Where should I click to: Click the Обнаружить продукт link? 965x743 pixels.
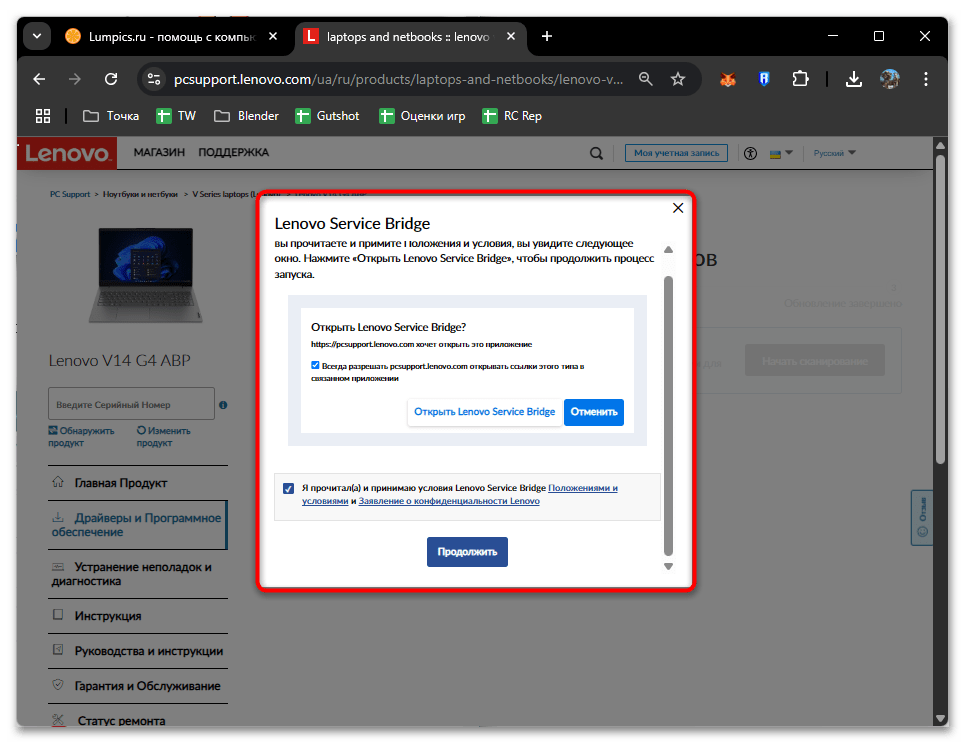pos(81,436)
